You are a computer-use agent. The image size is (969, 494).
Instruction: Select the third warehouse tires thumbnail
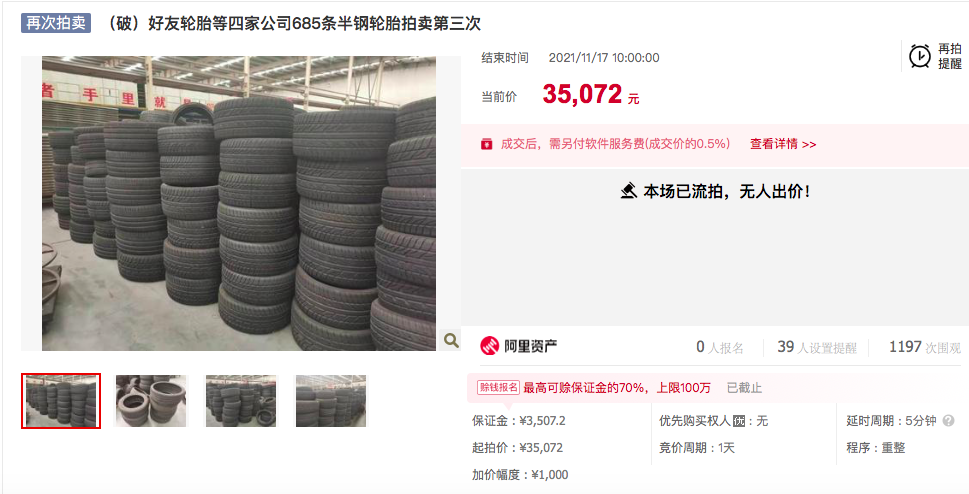[x=241, y=401]
